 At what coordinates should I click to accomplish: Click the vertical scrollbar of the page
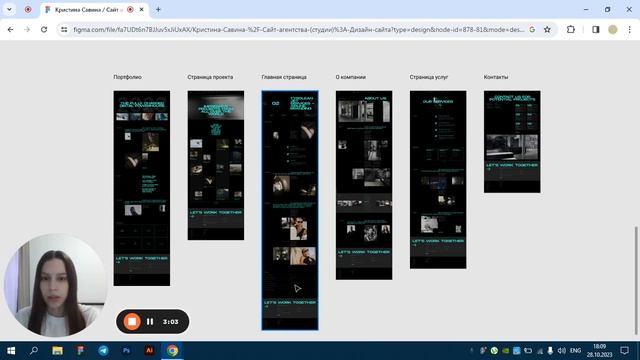click(x=636, y=280)
